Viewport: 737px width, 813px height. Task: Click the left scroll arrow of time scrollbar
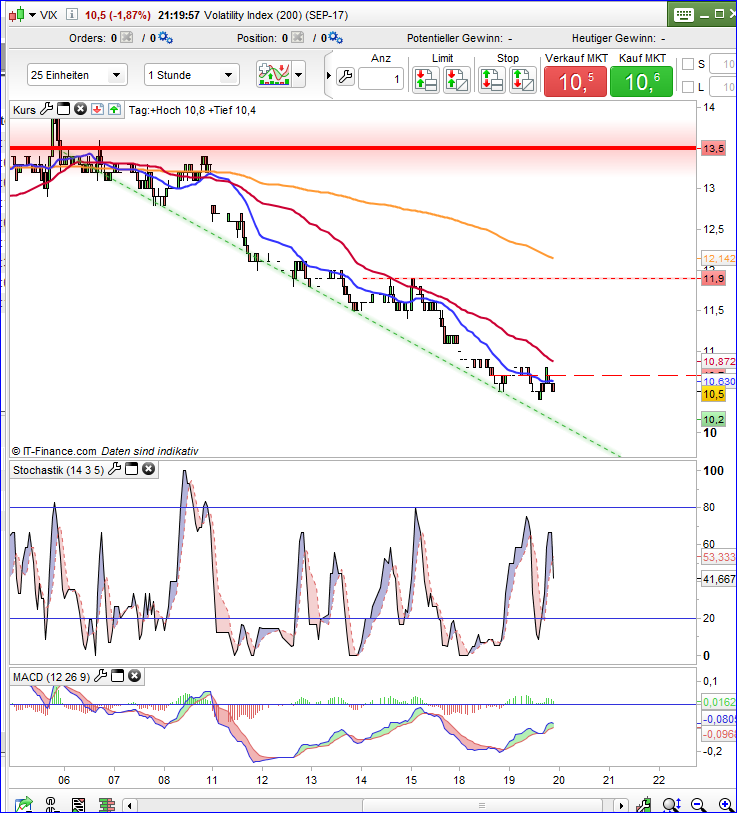[130, 806]
